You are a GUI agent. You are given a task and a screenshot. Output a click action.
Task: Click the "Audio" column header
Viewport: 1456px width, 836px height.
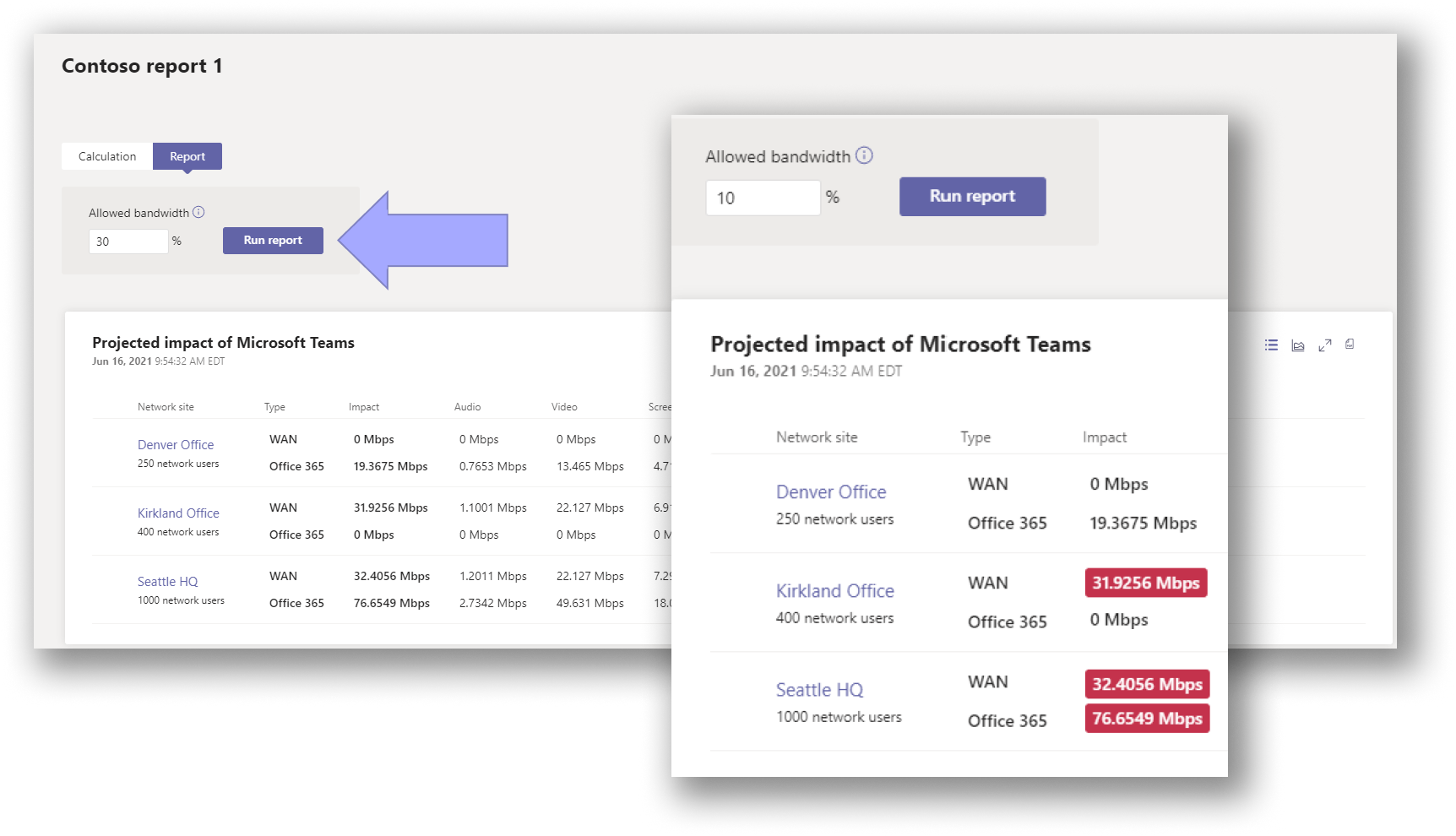coord(467,407)
